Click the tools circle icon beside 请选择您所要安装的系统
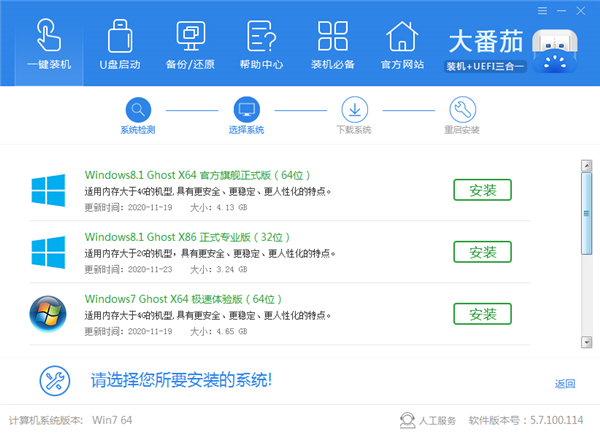Screen dimensions: 600x434 point(55,381)
